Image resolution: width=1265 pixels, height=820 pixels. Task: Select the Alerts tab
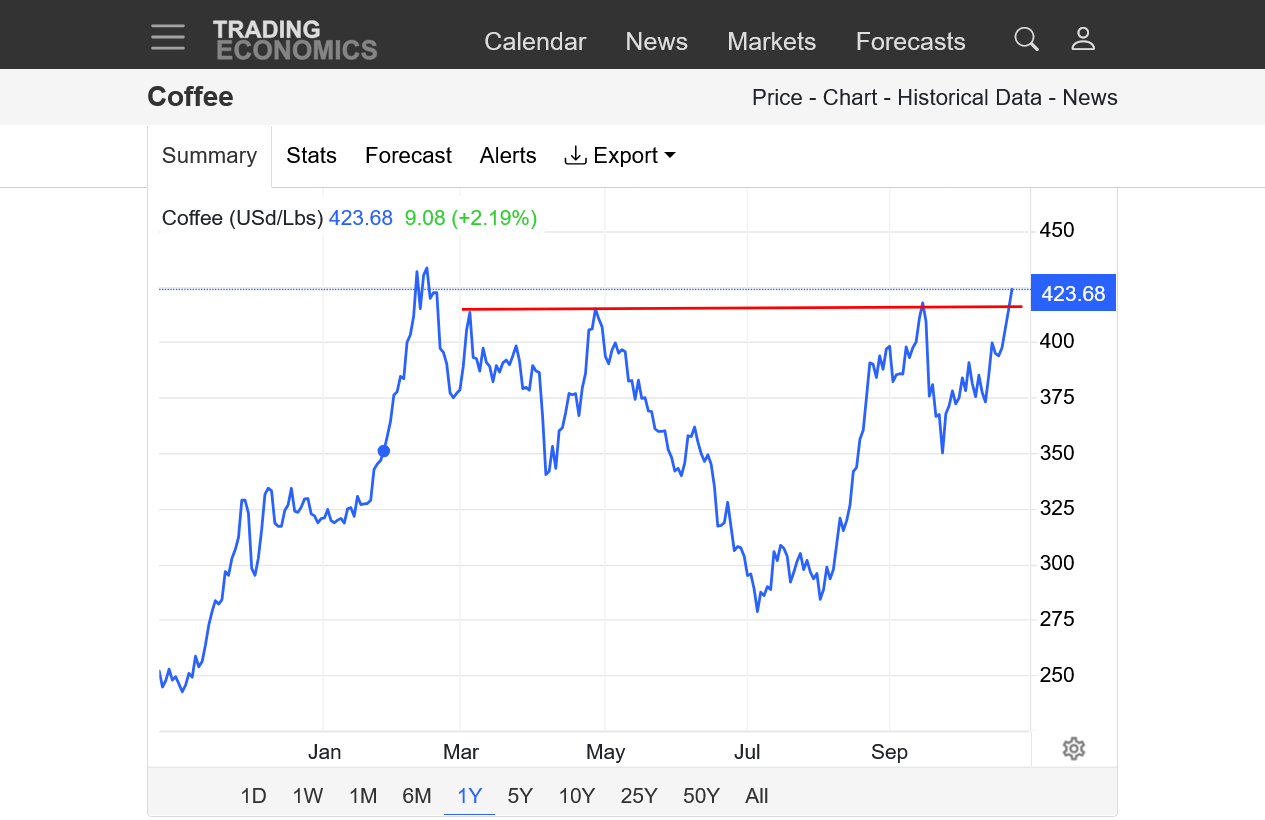pyautogui.click(x=508, y=156)
